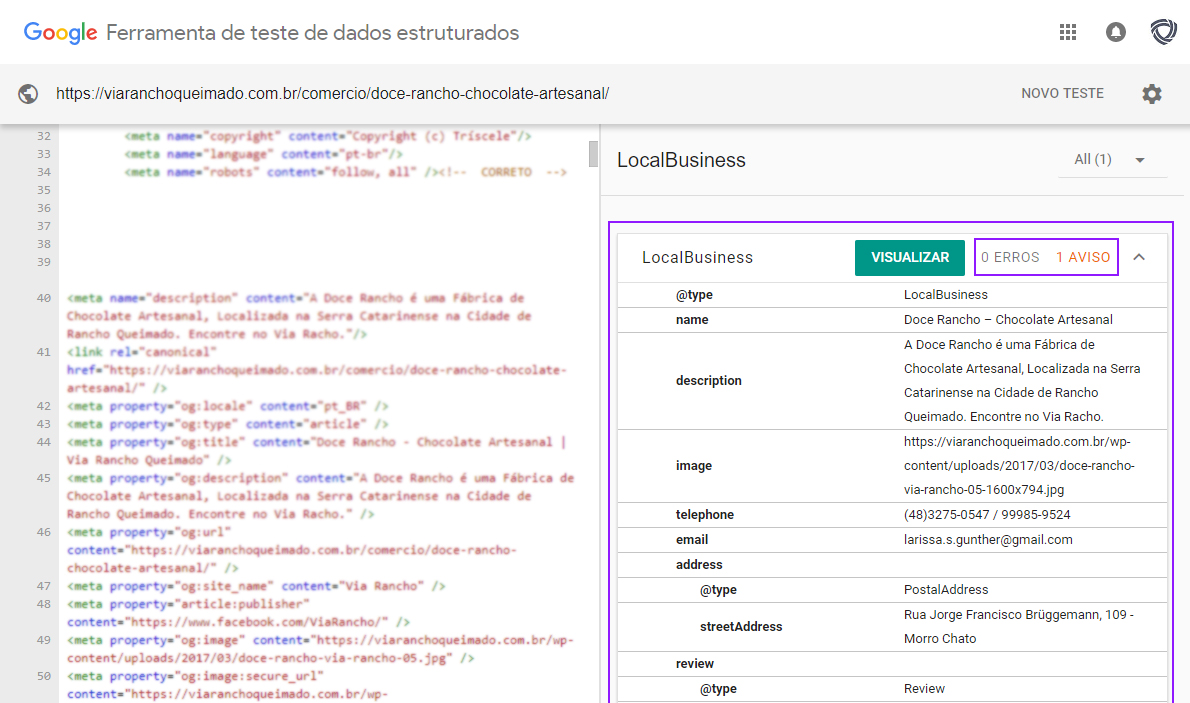The image size is (1190, 703).
Task: Select the streetAddress Rua Jorge Francisco value
Action: coord(1018,626)
